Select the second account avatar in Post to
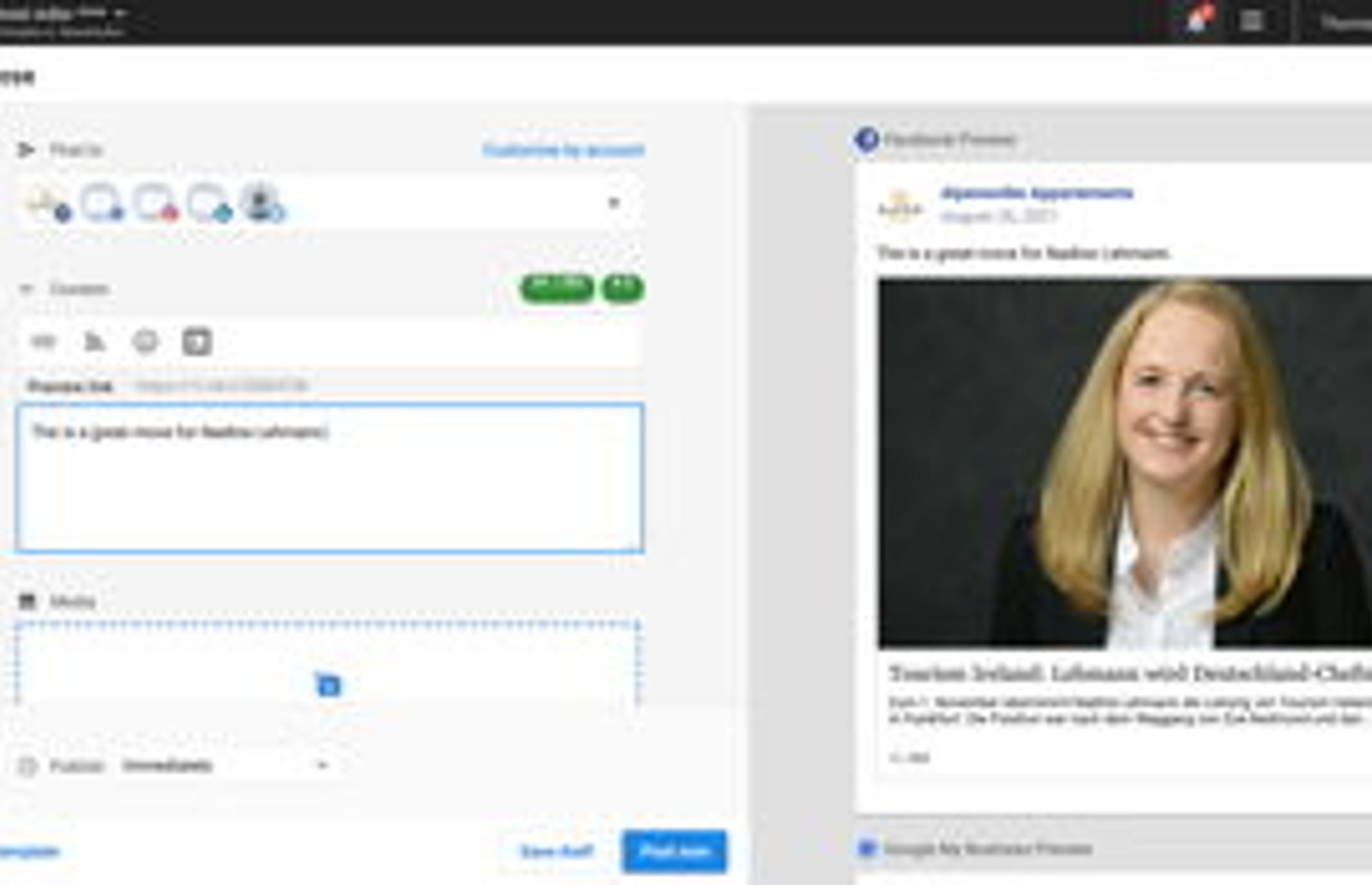 101,203
